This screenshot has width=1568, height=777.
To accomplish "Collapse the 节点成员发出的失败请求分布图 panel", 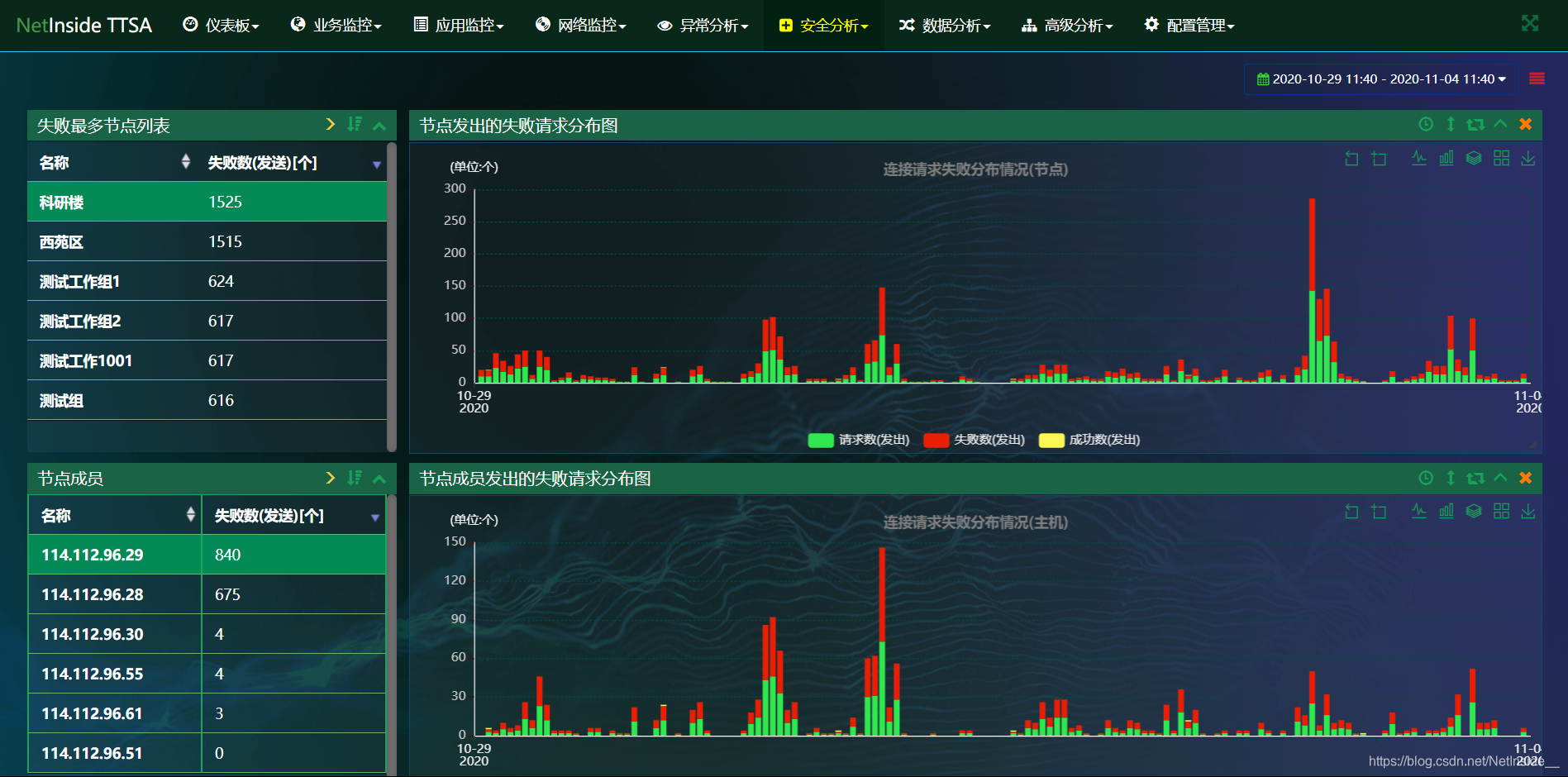I will tap(1501, 478).
